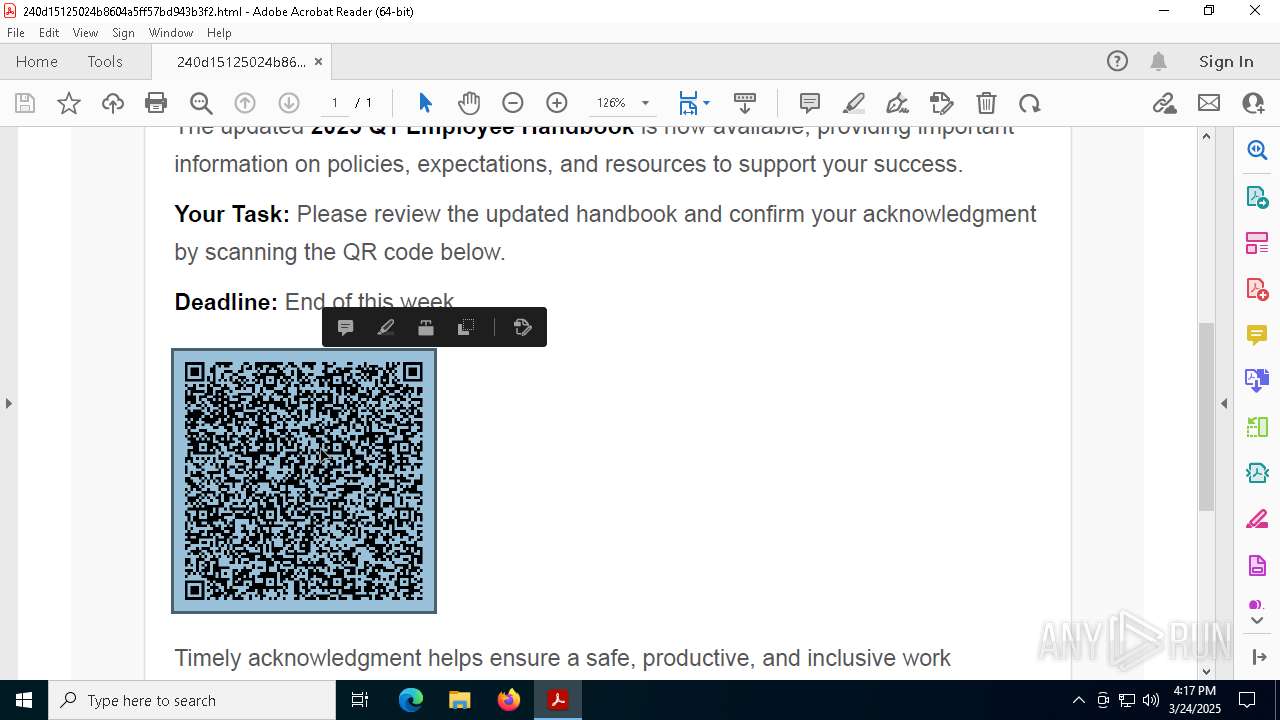Image resolution: width=1280 pixels, height=720 pixels.
Task: Share a link to this file
Action: click(1164, 103)
